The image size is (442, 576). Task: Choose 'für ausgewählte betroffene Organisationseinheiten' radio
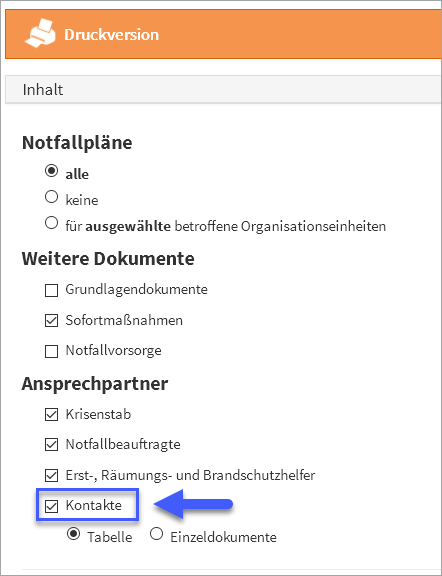[x=51, y=223]
